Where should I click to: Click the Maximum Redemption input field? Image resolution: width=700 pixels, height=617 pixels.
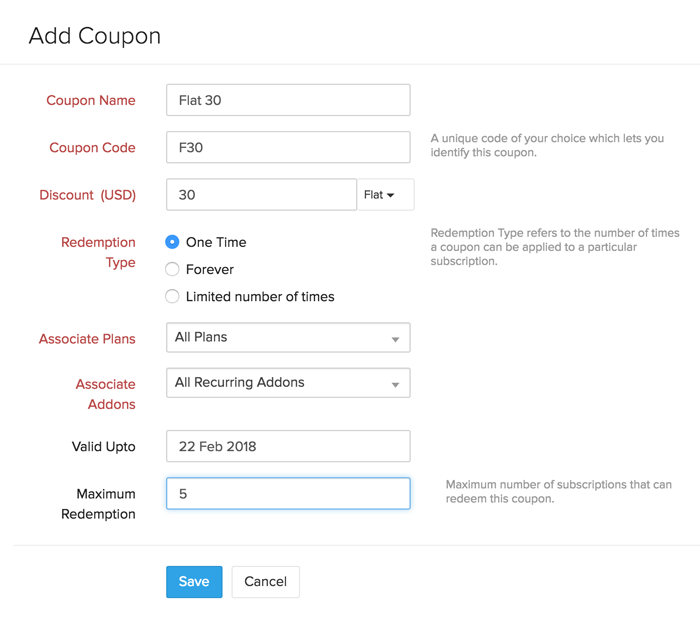pyautogui.click(x=288, y=494)
